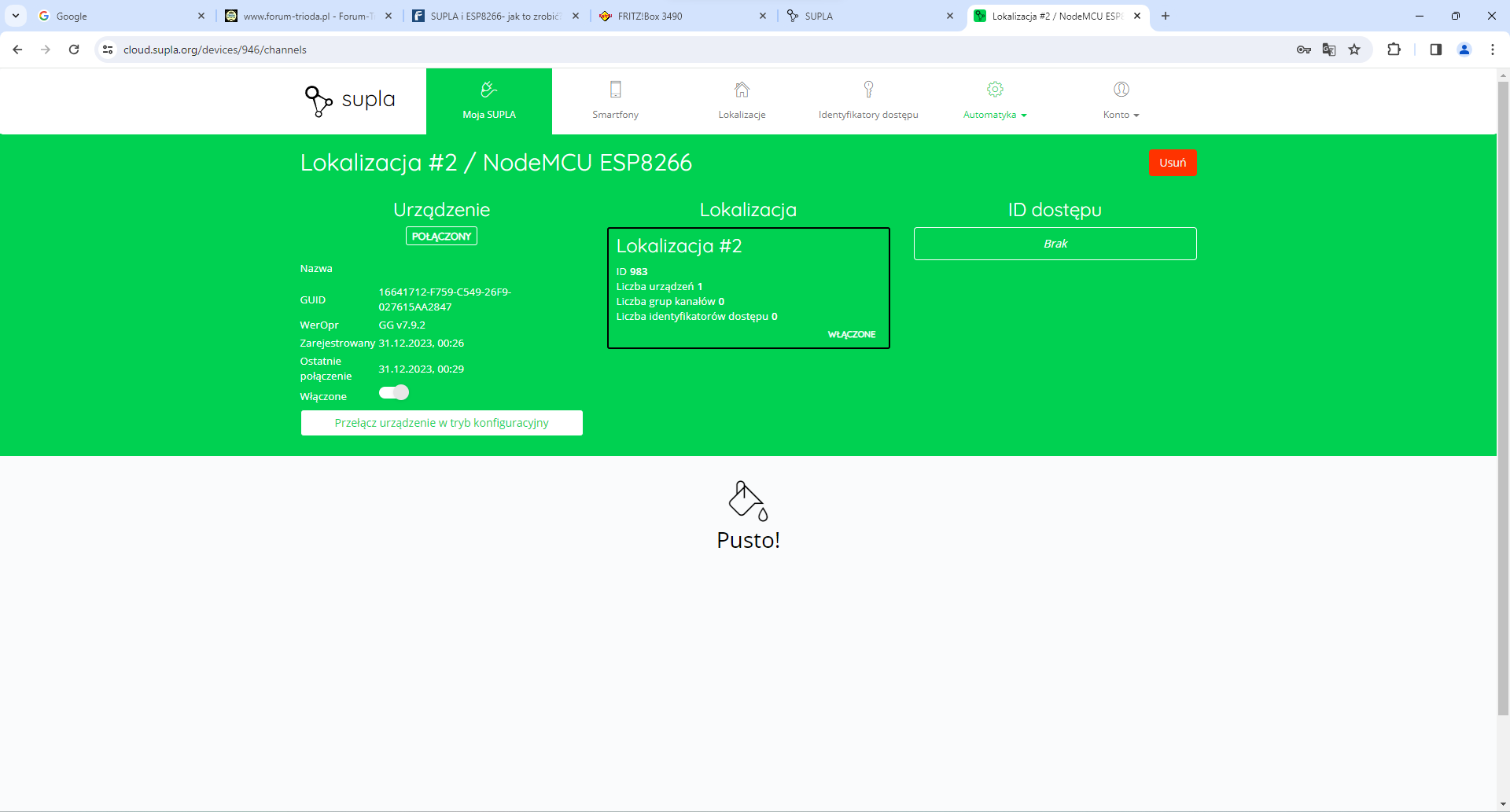Click the scrollbar down arrow
This screenshot has width=1510, height=812.
tap(1503, 805)
